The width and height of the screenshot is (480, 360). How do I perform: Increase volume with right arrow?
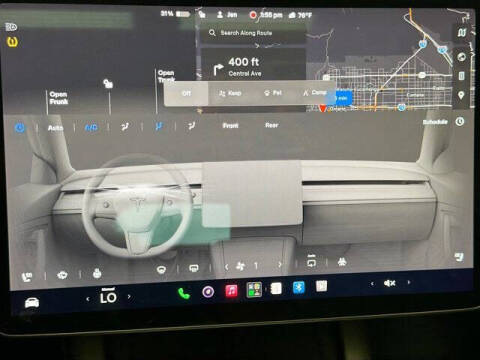(409, 282)
